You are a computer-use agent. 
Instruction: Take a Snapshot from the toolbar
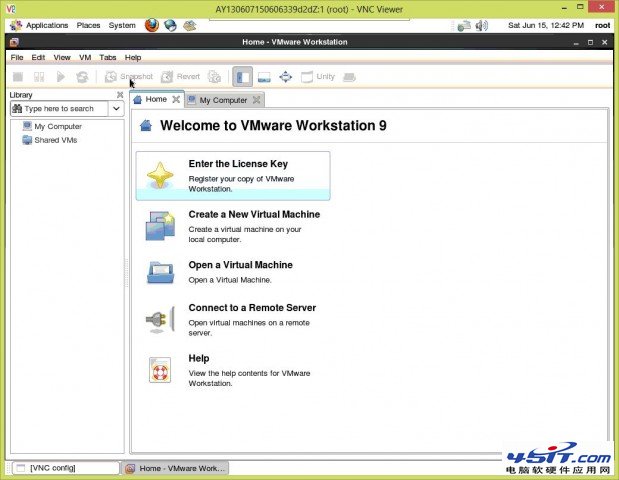129,77
